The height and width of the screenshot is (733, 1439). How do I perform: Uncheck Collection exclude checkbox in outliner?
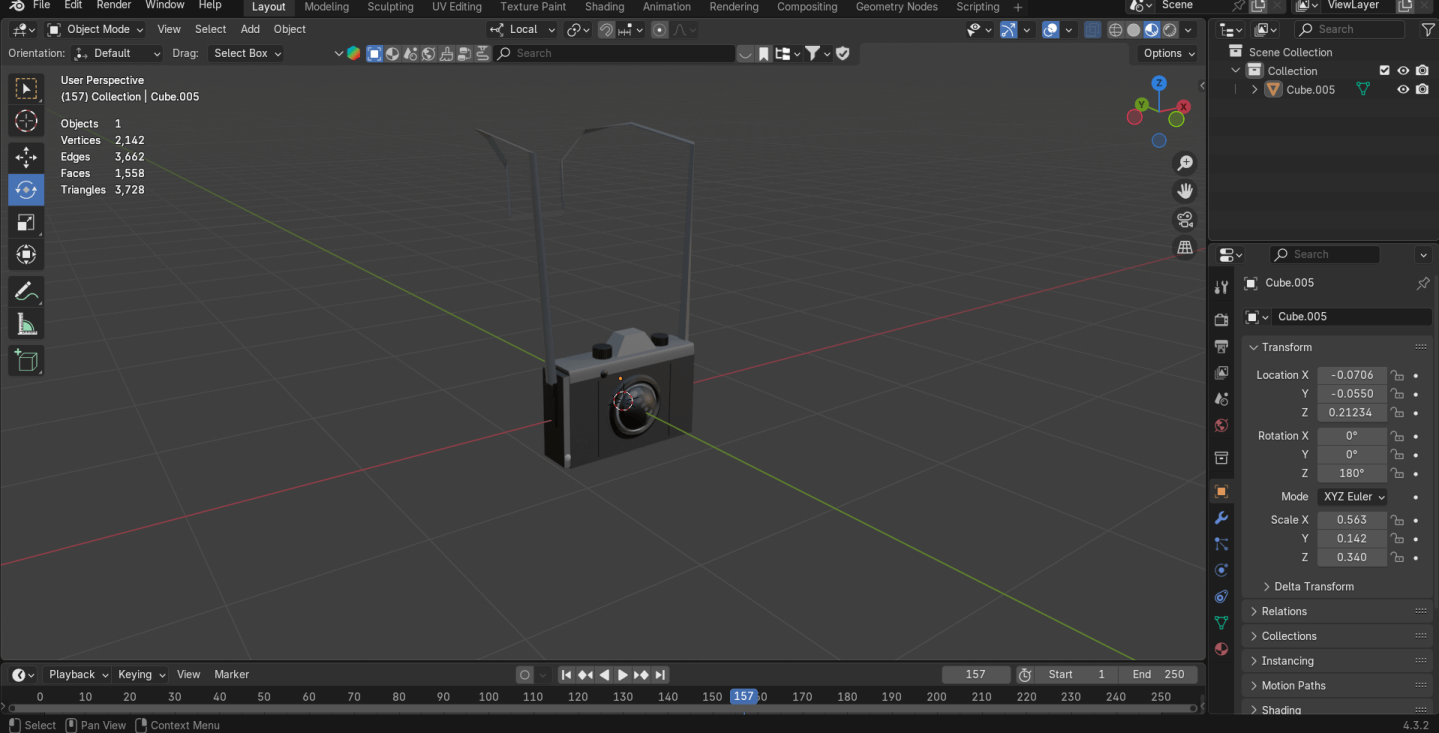[x=1384, y=71]
